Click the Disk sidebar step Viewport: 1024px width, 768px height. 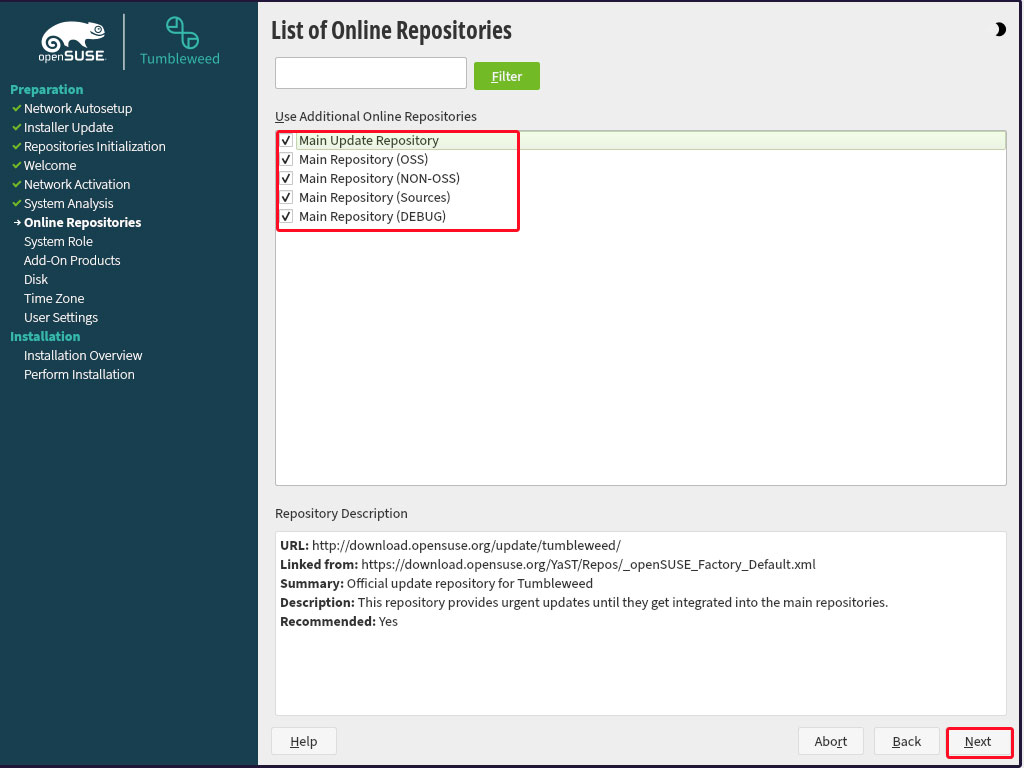click(x=36, y=279)
